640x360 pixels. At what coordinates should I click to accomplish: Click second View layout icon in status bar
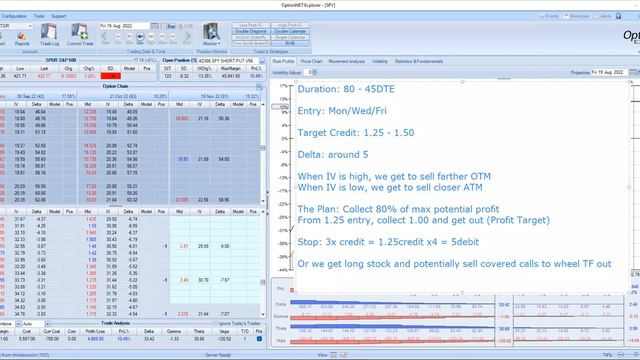pos(343,355)
